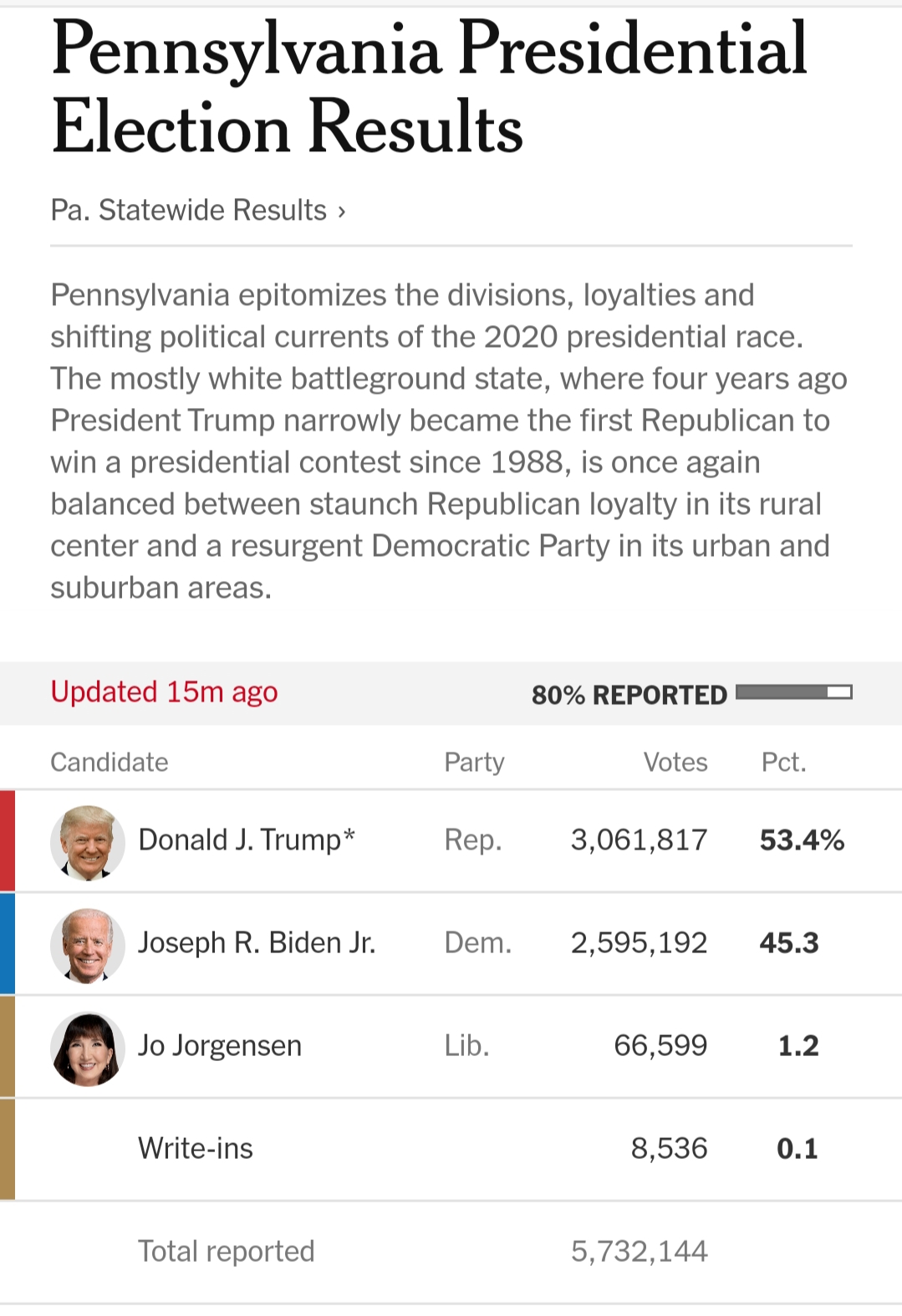Click the candidate photo in the Democratic row

tap(88, 945)
